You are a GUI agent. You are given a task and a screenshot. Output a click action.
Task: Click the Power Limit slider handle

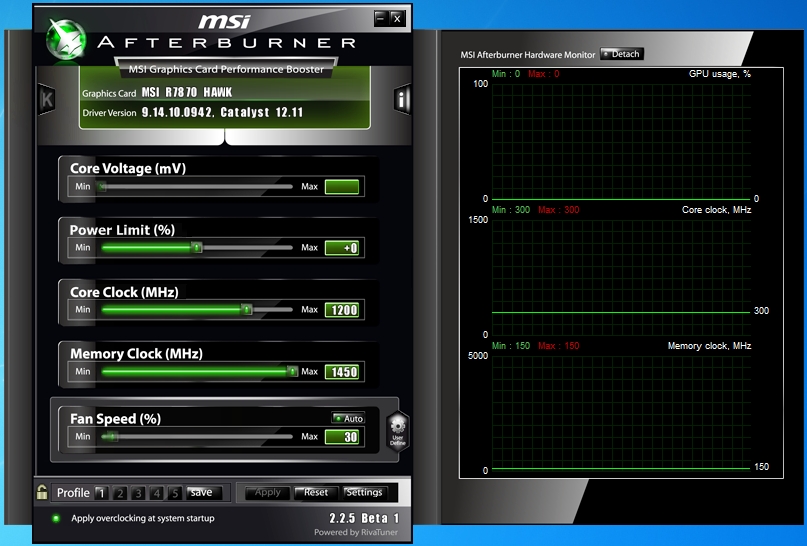[197, 248]
